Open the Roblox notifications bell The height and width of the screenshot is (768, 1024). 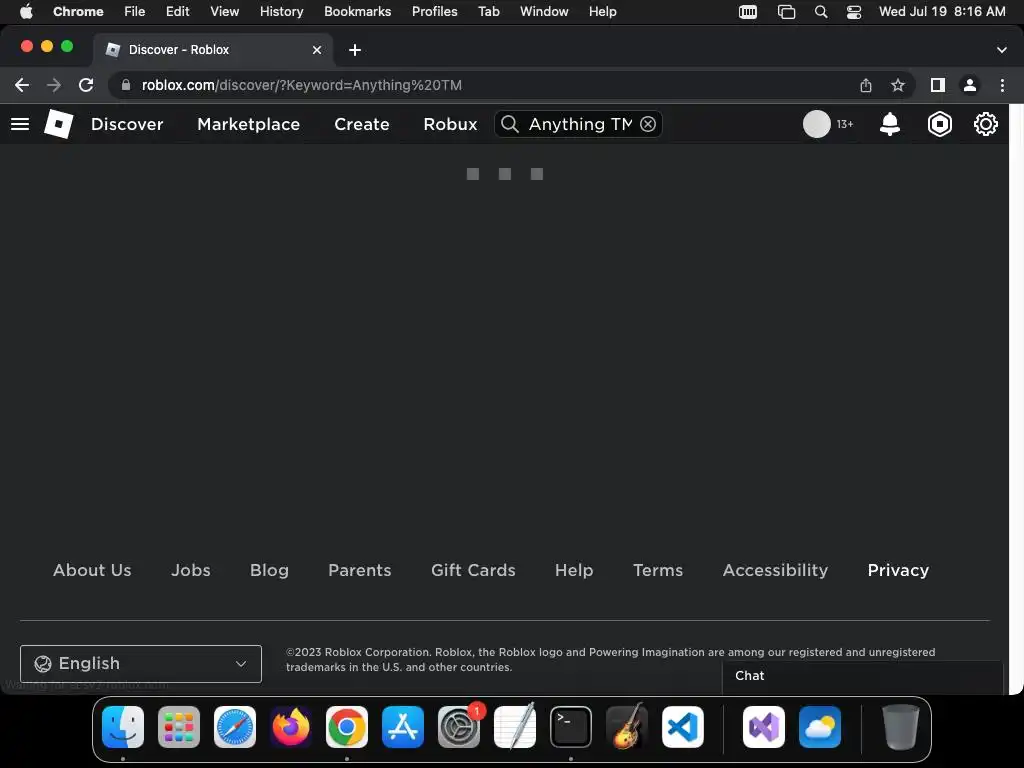click(889, 124)
